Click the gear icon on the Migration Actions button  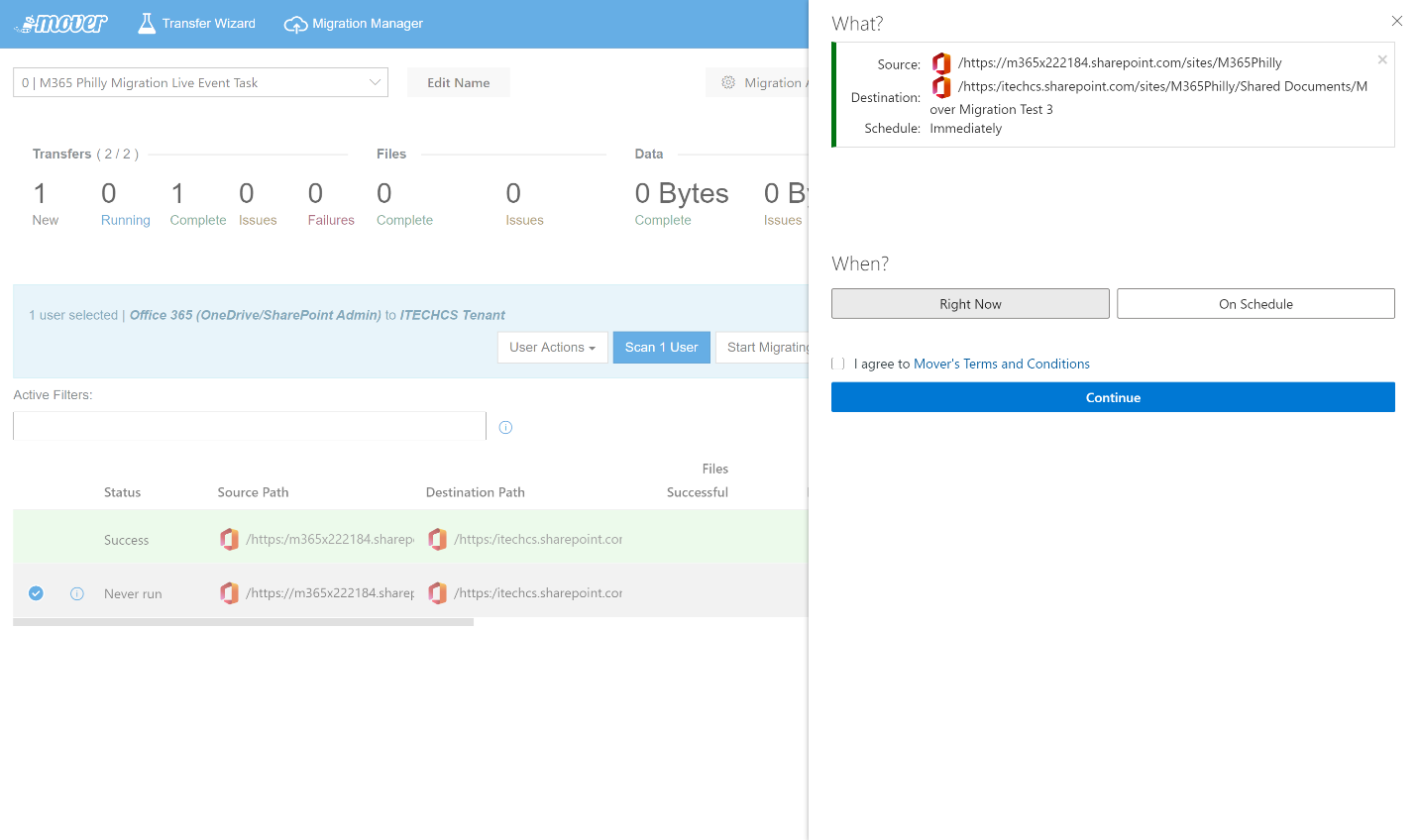pos(728,82)
